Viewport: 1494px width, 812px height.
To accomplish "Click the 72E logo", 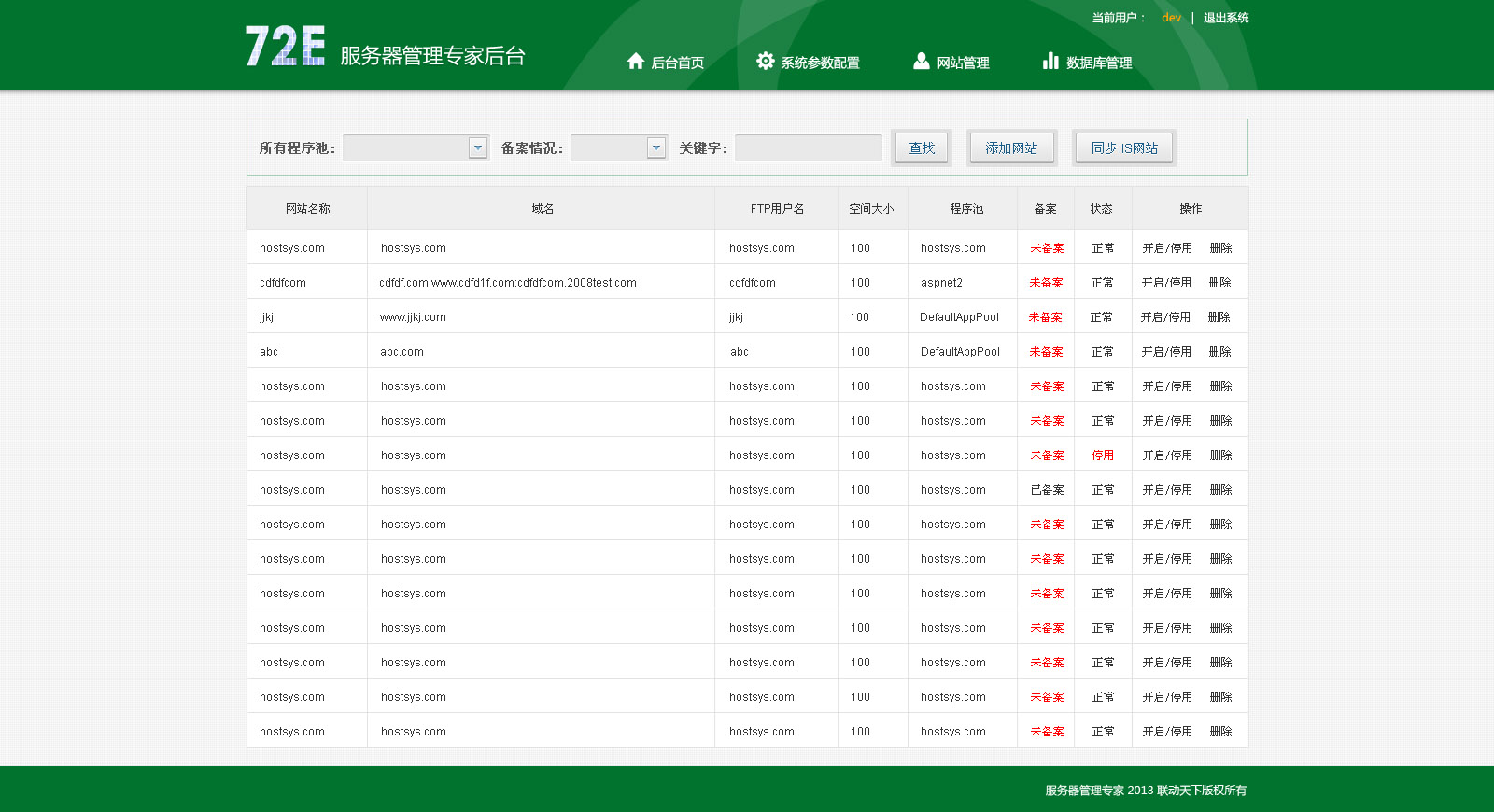I will coord(286,46).
